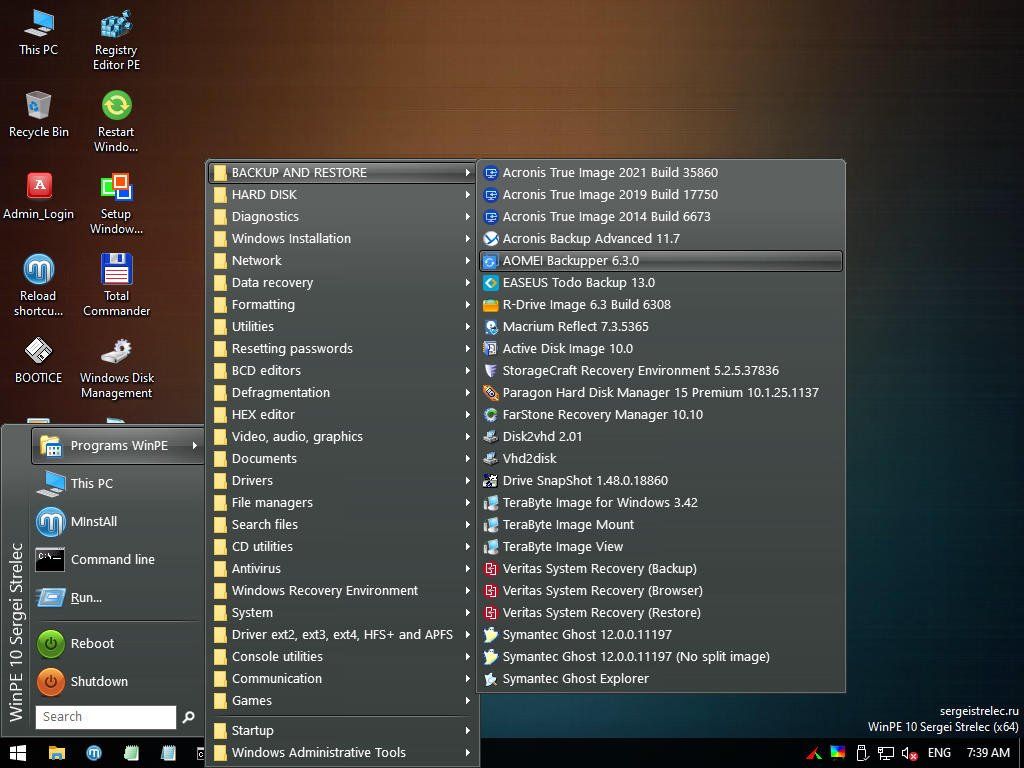Screen dimensions: 1024x768
Task: Open This PC from Start menu
Action: (x=118, y=483)
